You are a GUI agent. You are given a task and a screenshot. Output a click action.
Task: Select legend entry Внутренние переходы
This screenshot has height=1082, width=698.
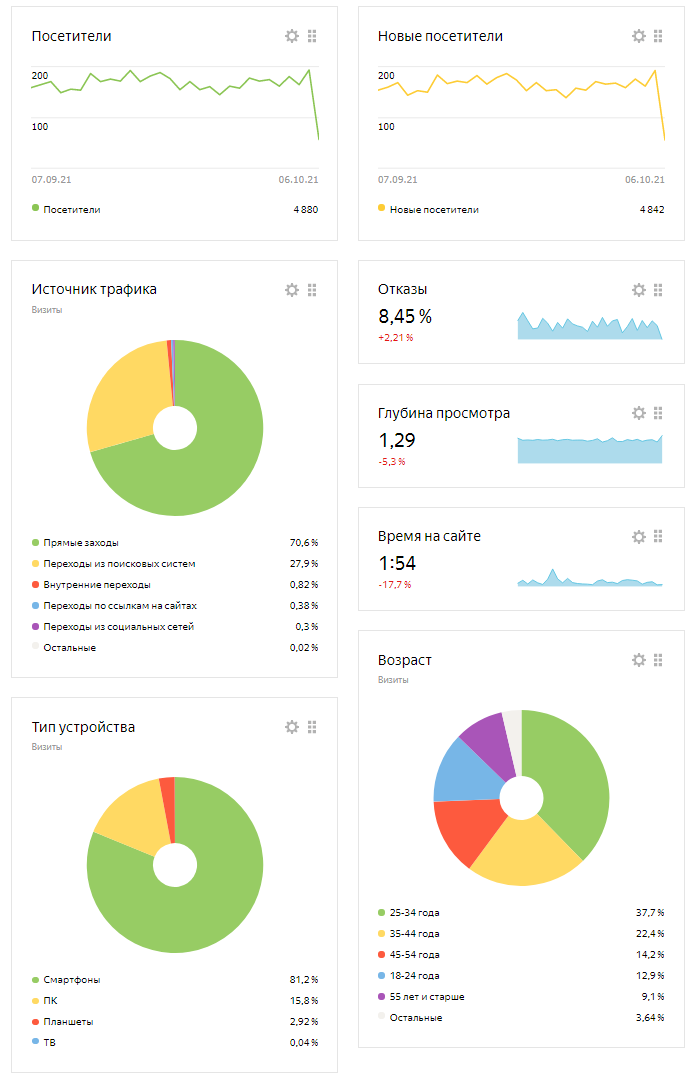97,584
